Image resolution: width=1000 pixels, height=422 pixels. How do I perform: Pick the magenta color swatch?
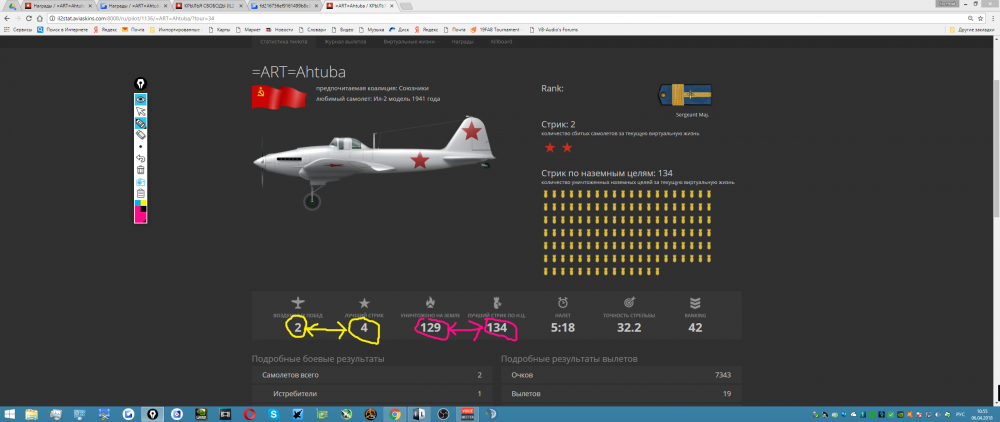pos(140,215)
